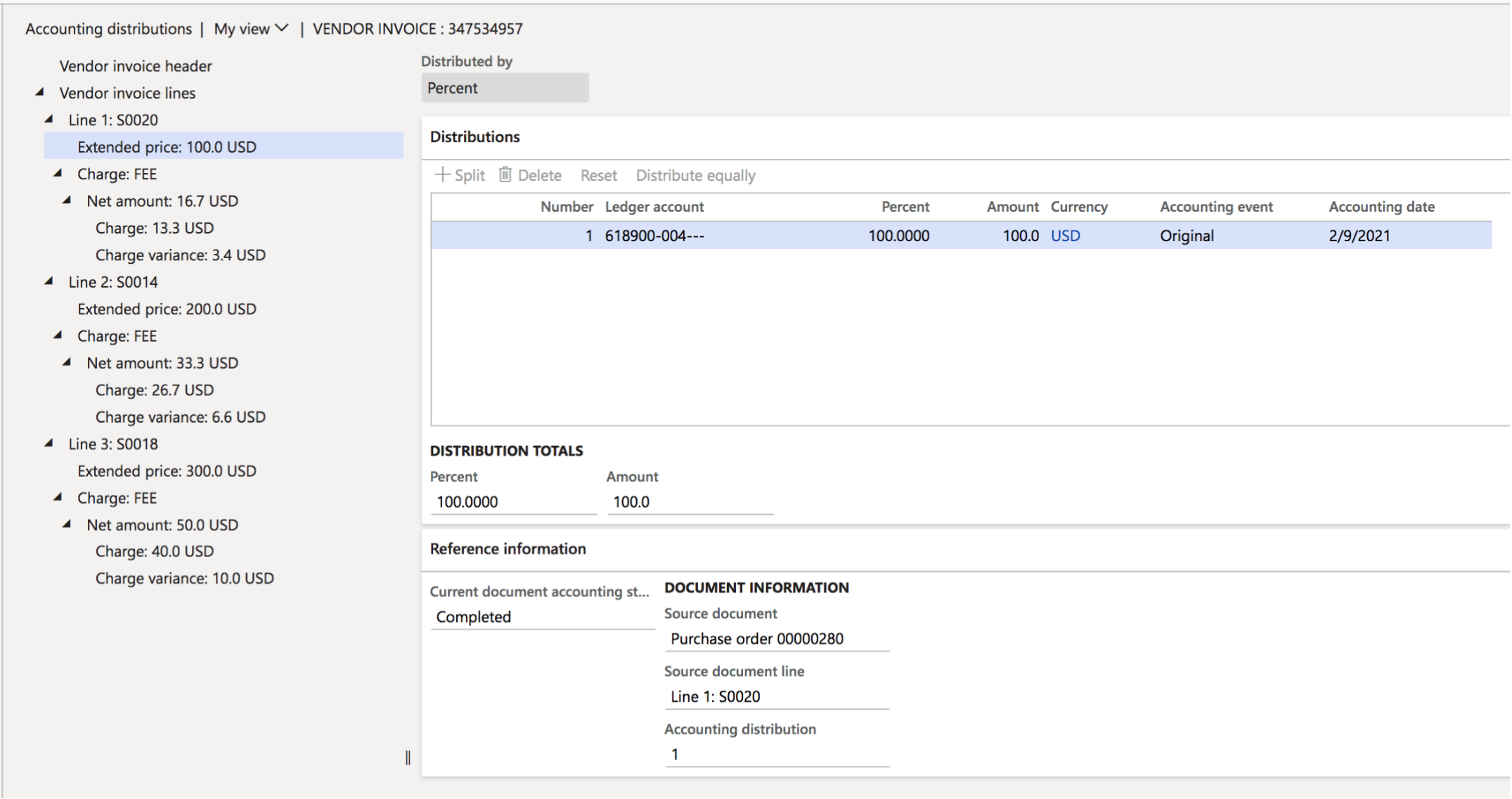The image size is (1512, 799).
Task: Sort by the Amount column header
Action: 1012,207
